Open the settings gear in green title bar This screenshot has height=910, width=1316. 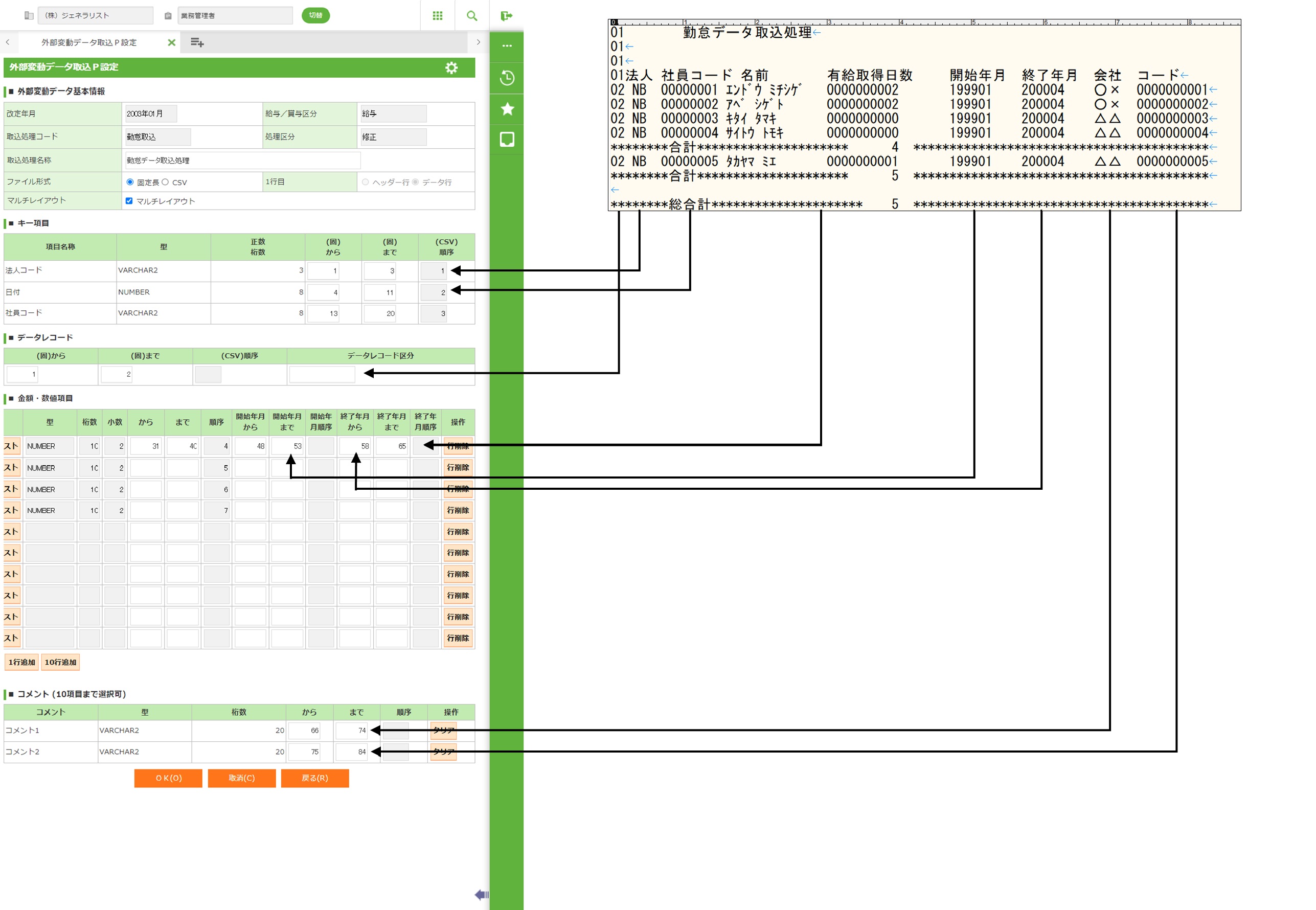[x=451, y=68]
